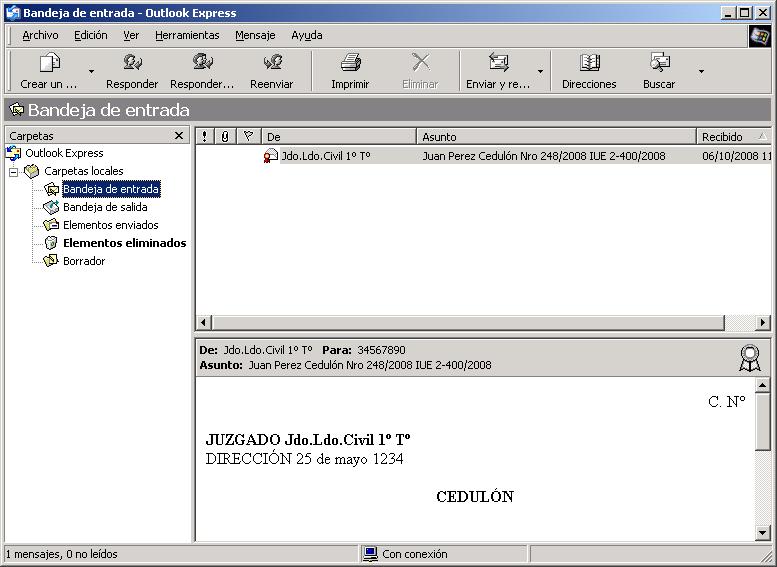Open Borrador folder
This screenshot has height=567, width=777.
pyautogui.click(x=84, y=261)
